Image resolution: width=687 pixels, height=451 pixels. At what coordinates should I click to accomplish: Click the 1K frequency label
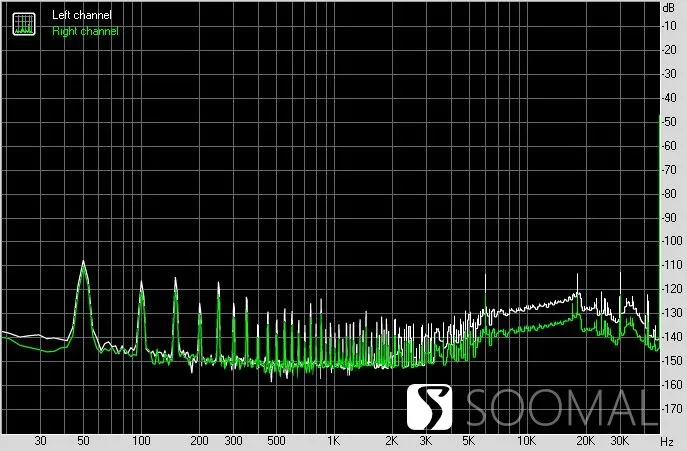tap(333, 441)
